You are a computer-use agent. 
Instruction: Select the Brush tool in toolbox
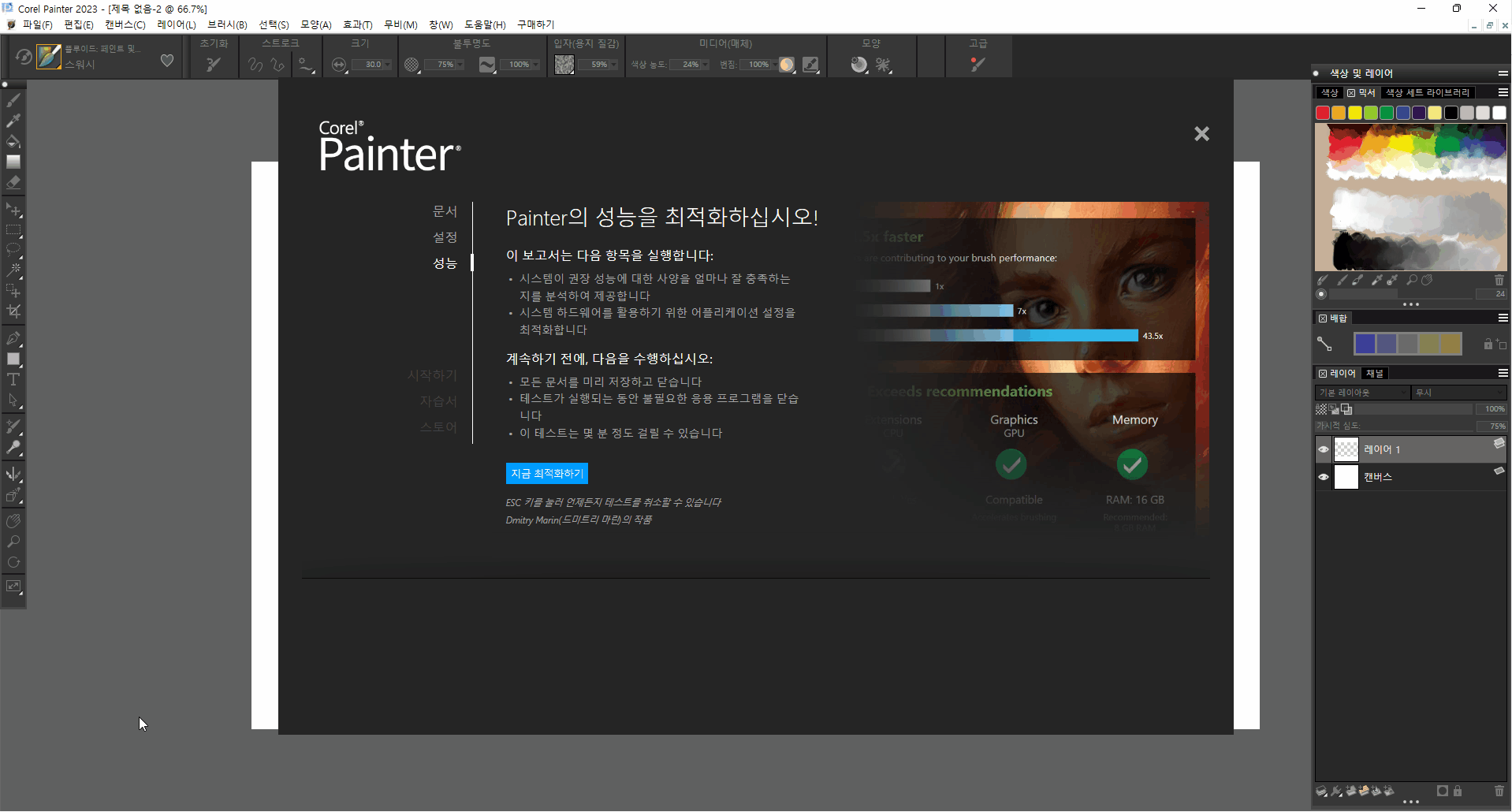tap(13, 100)
